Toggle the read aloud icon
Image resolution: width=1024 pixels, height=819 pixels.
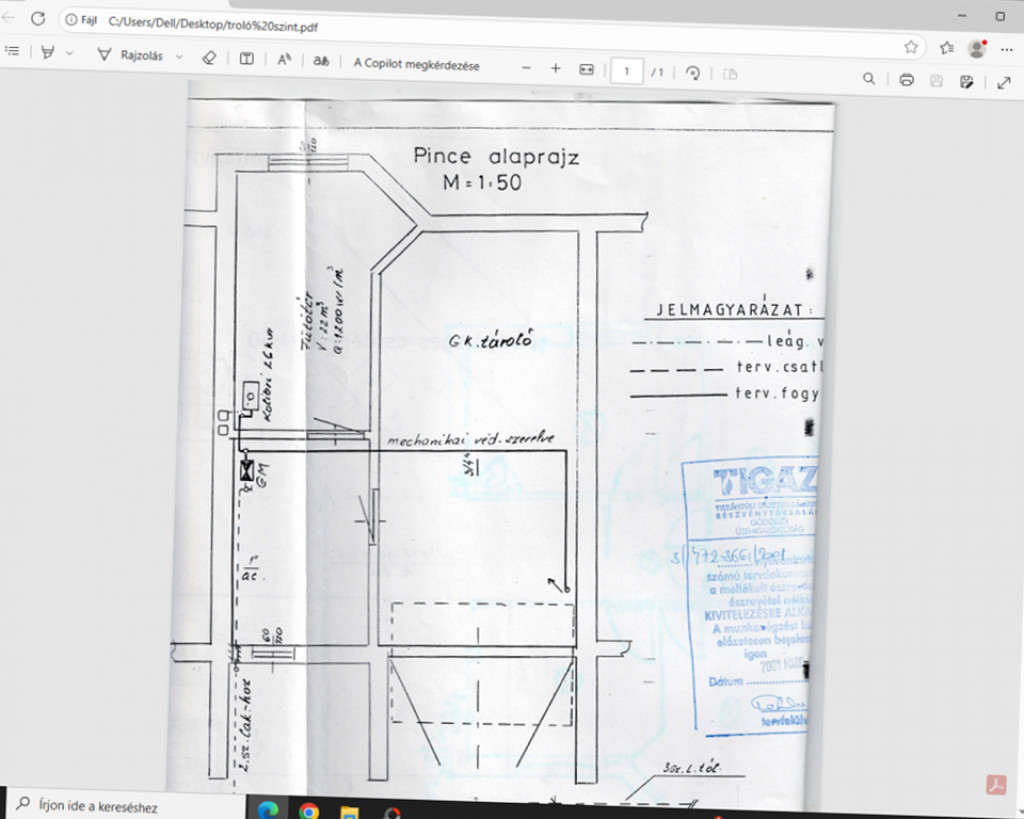pos(284,60)
